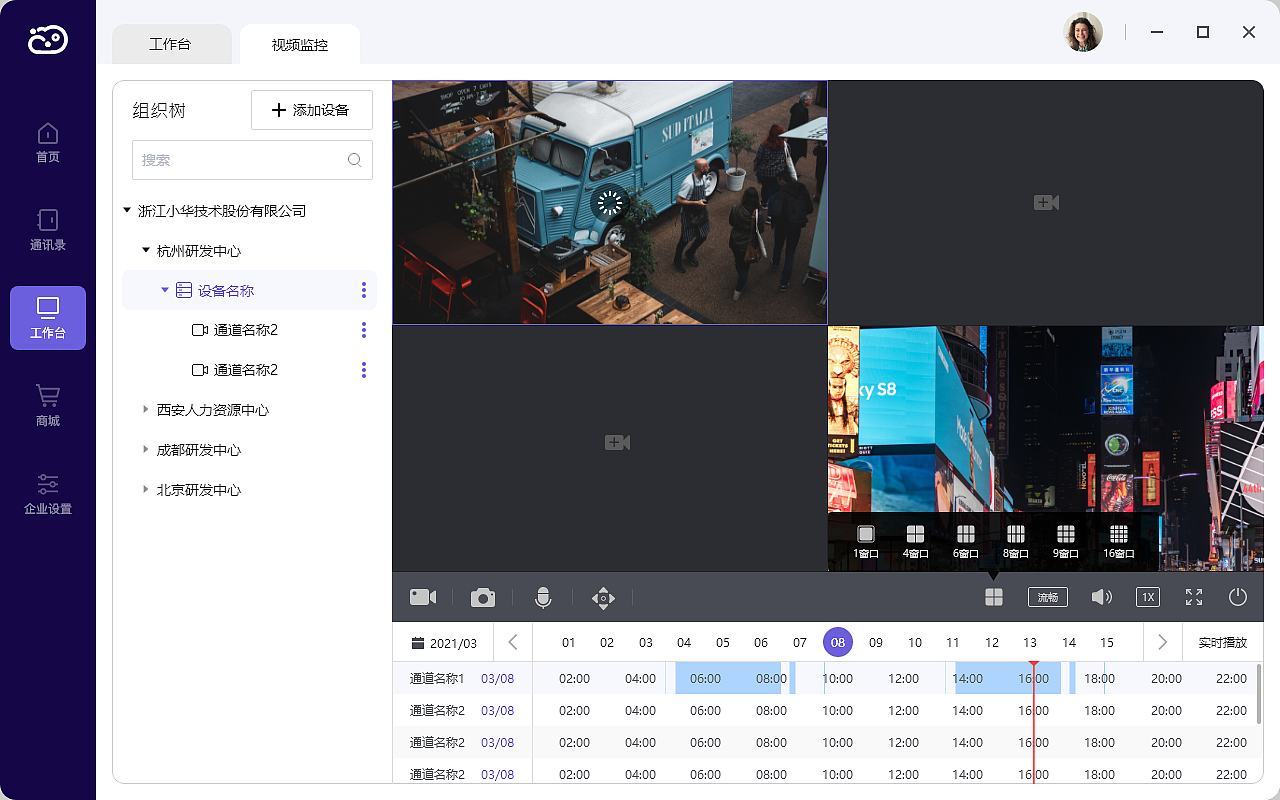1280x800 pixels.
Task: Select the 工作台 sidebar item
Action: coord(48,318)
